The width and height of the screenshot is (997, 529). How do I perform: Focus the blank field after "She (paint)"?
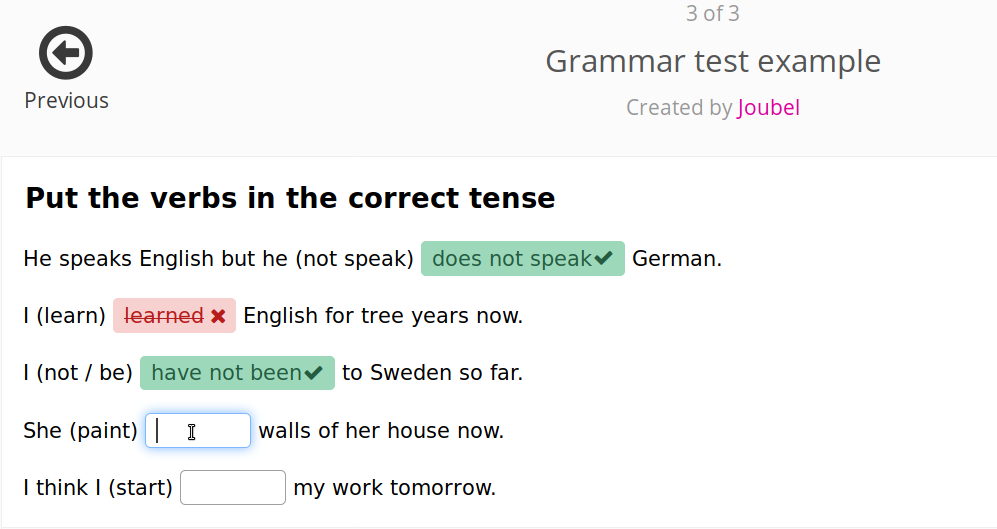198,431
